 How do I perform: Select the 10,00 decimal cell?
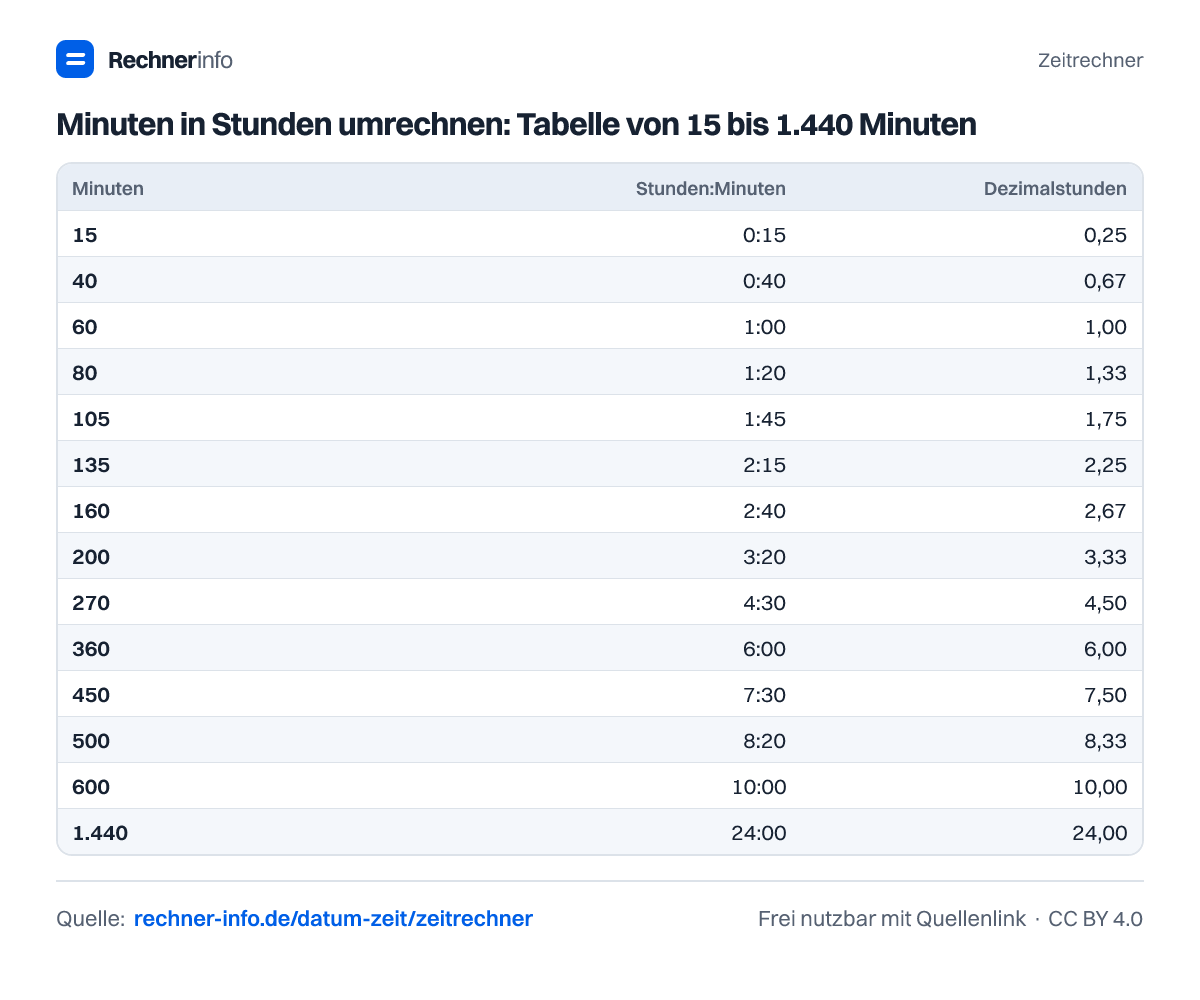[1101, 787]
